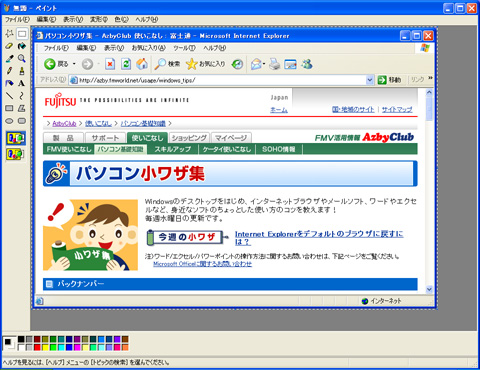Pick the Eraser tool in Paint's toolbox
Viewport: 480px width, 370px height.
point(9,46)
